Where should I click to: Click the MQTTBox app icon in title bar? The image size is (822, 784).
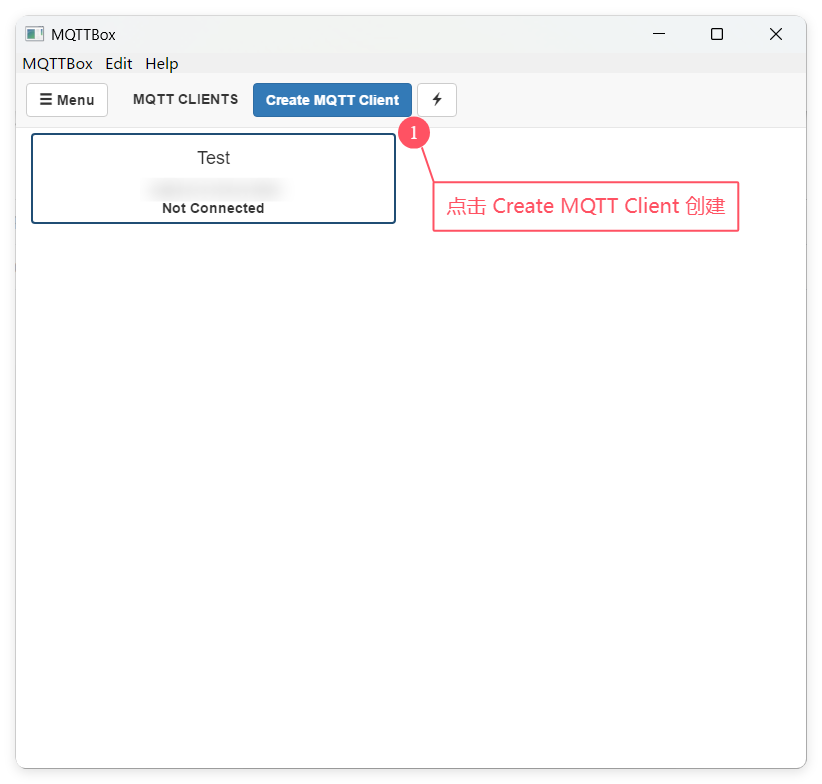tap(35, 34)
